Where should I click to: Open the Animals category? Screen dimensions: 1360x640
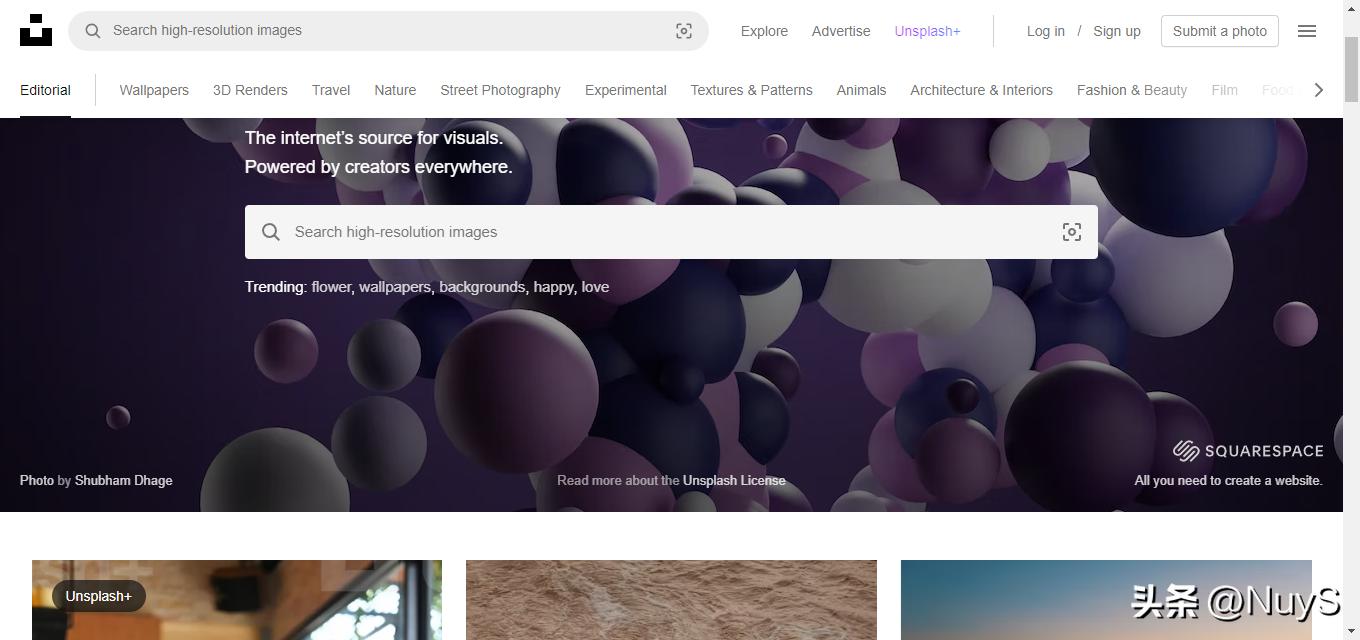[x=861, y=90]
